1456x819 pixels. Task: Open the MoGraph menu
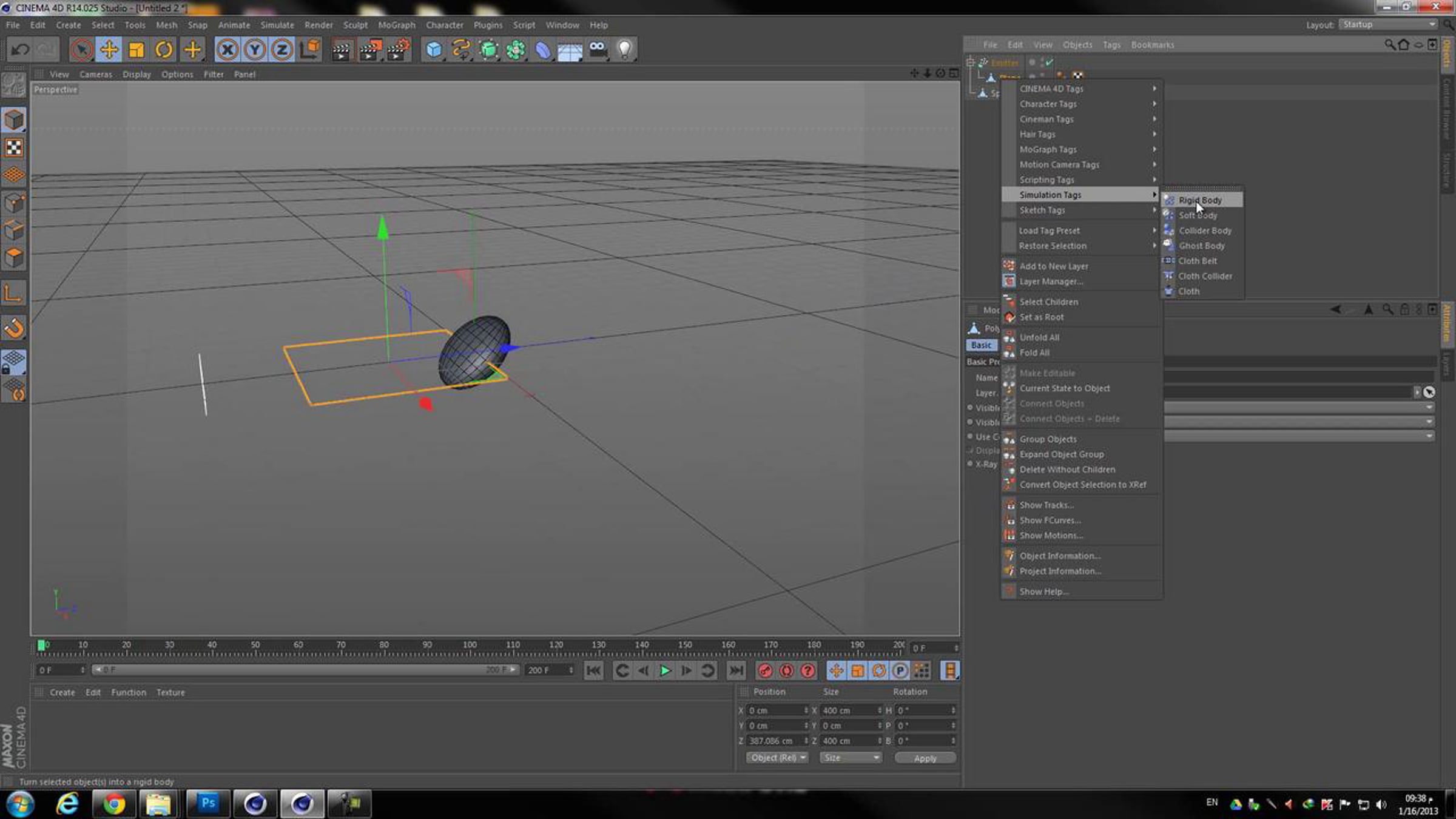pyautogui.click(x=397, y=25)
